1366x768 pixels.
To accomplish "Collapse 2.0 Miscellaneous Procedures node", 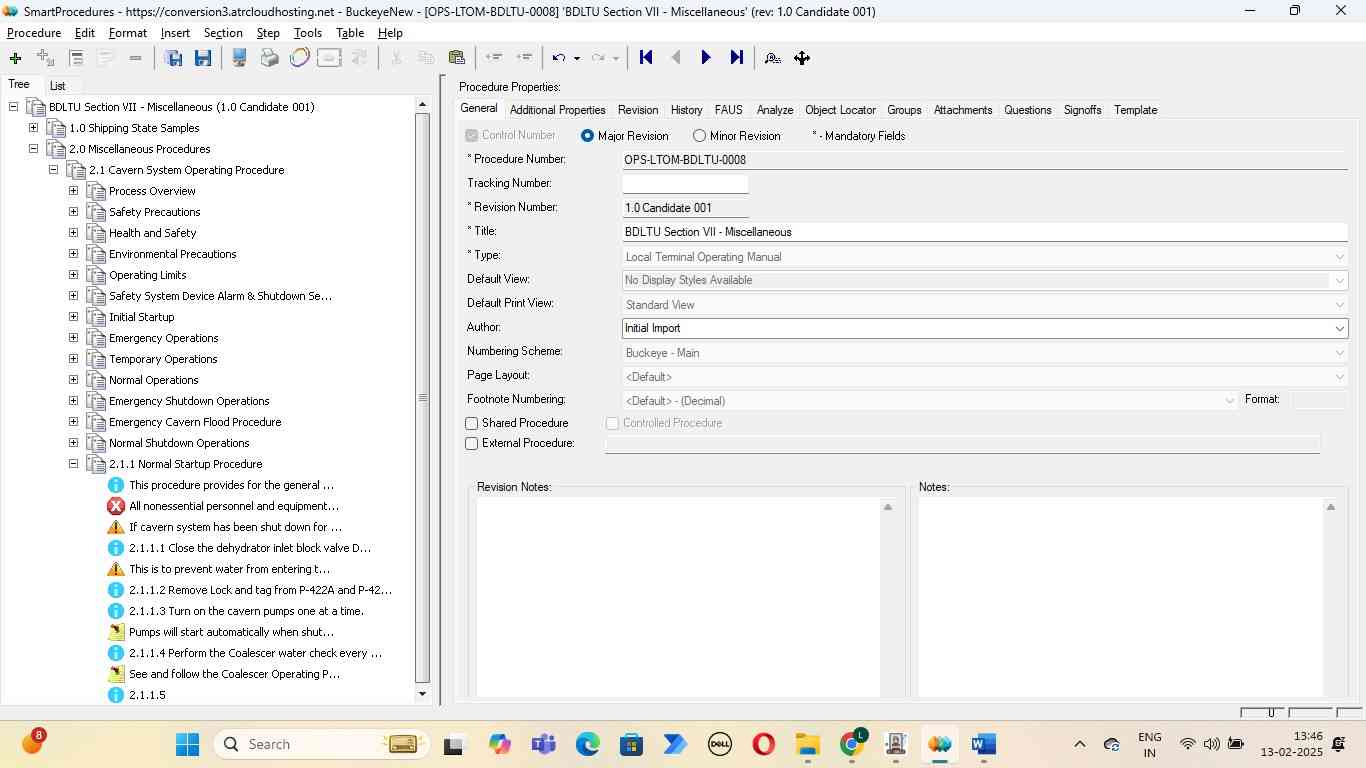I will point(33,149).
